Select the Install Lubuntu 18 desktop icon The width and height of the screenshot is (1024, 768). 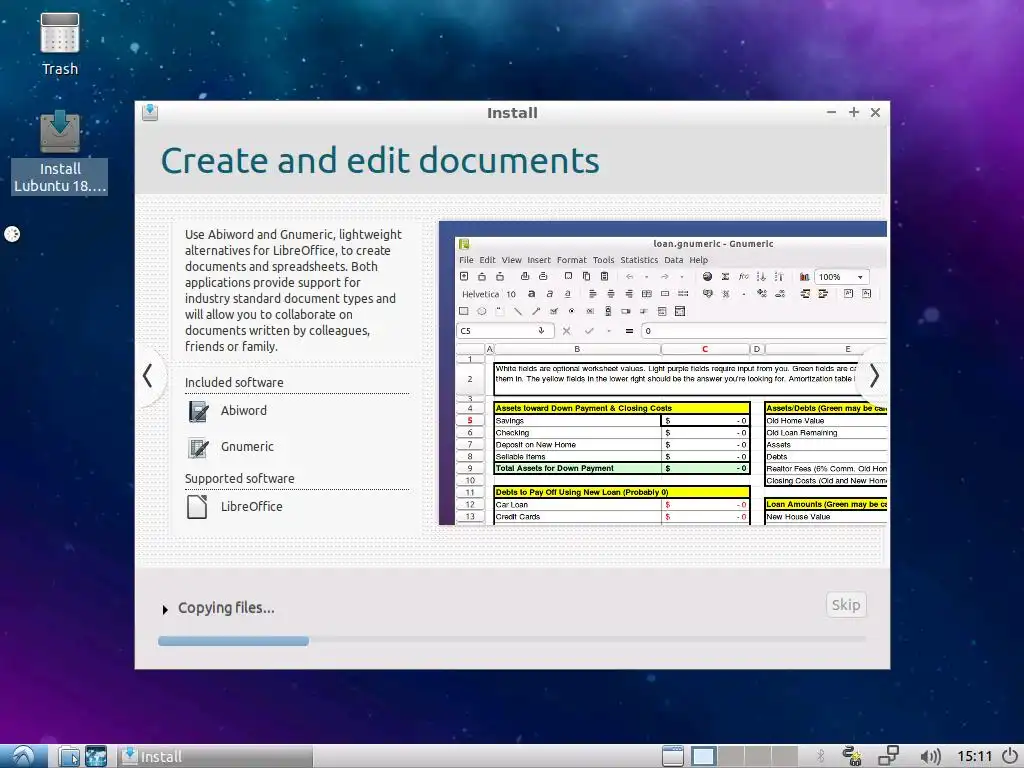(x=59, y=152)
